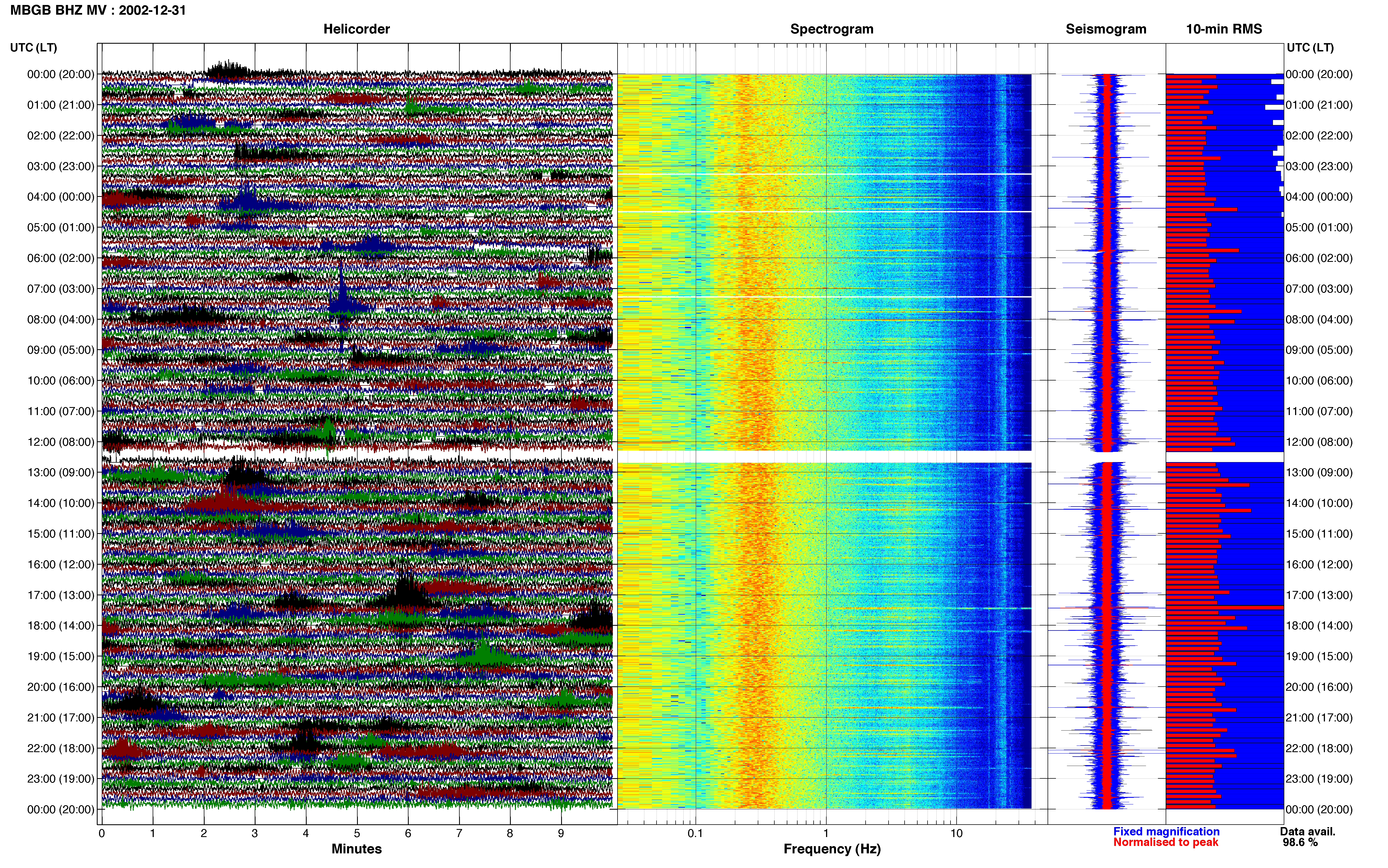Click right time label 12:00 (08:00)
The height and width of the screenshot is (868, 1388).
(x=1319, y=442)
